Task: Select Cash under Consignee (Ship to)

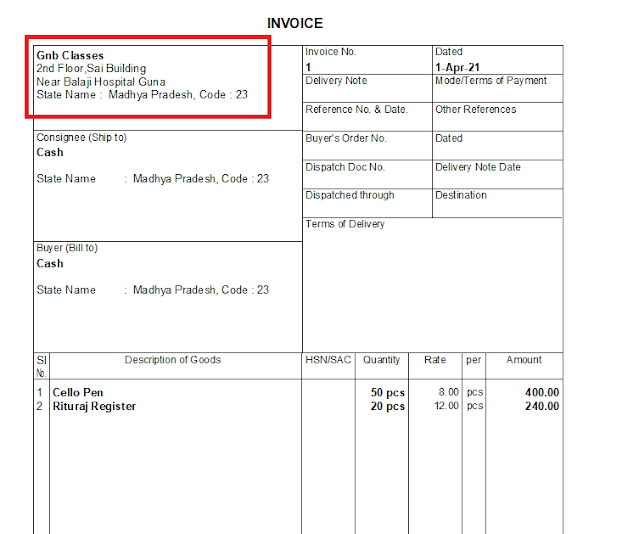Action: (x=50, y=152)
